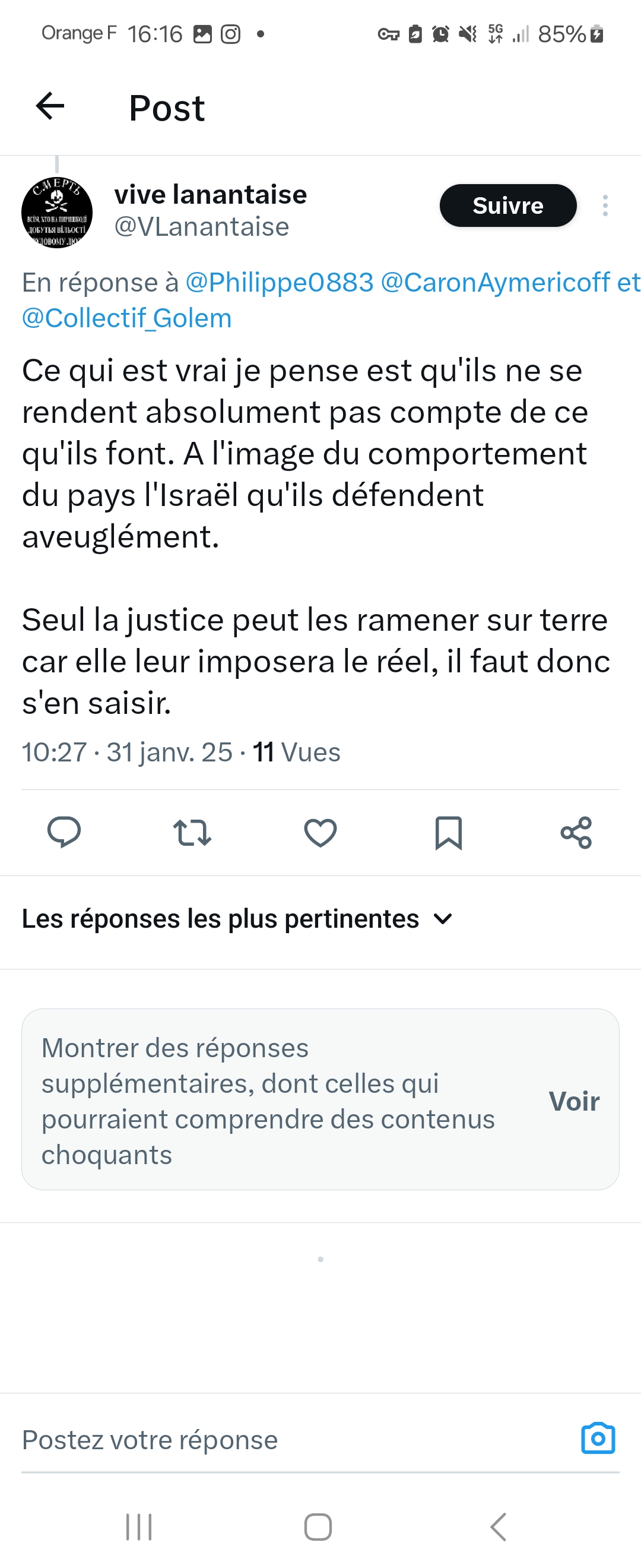This screenshot has height=1568, width=641.
Task: Tap the back arrow to leave post
Action: (50, 106)
